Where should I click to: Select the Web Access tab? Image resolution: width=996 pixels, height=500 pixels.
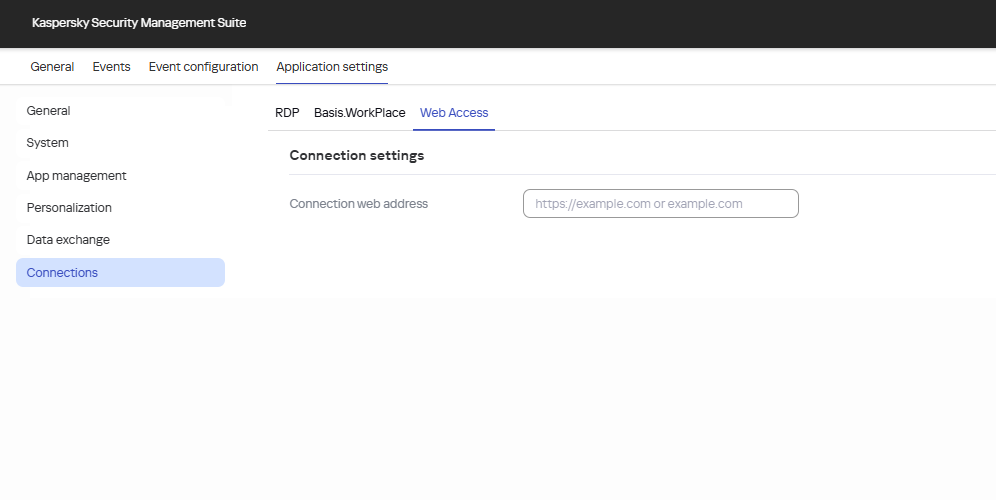(454, 113)
